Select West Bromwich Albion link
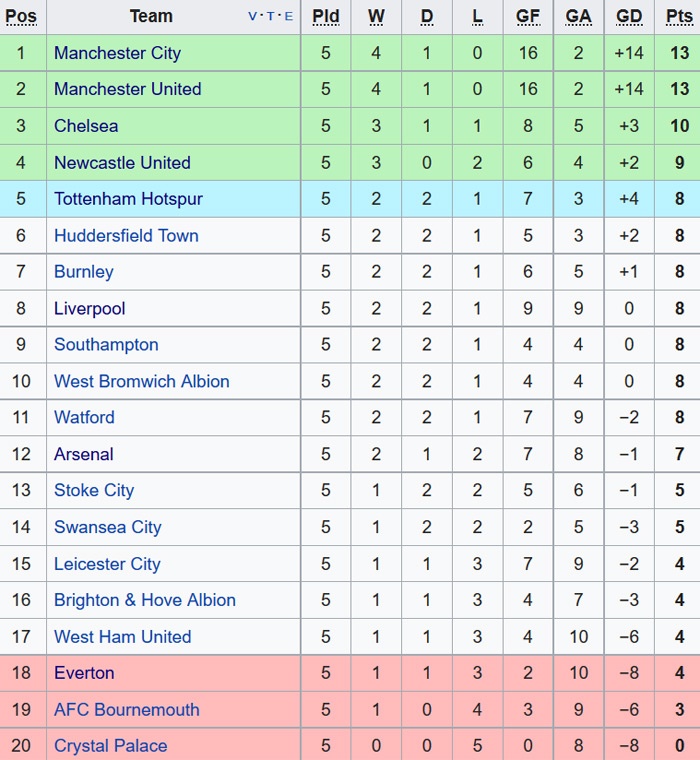Image resolution: width=700 pixels, height=760 pixels. tap(142, 382)
